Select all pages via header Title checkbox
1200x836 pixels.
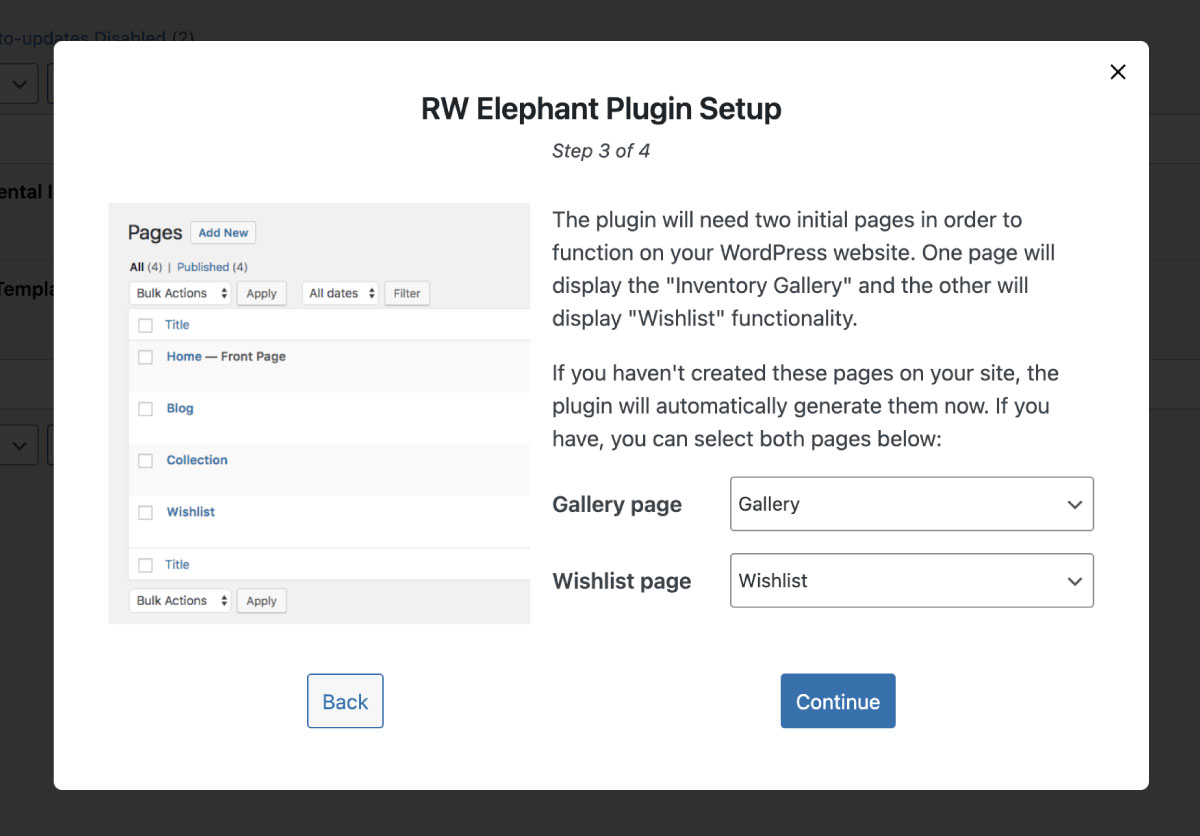(x=146, y=325)
